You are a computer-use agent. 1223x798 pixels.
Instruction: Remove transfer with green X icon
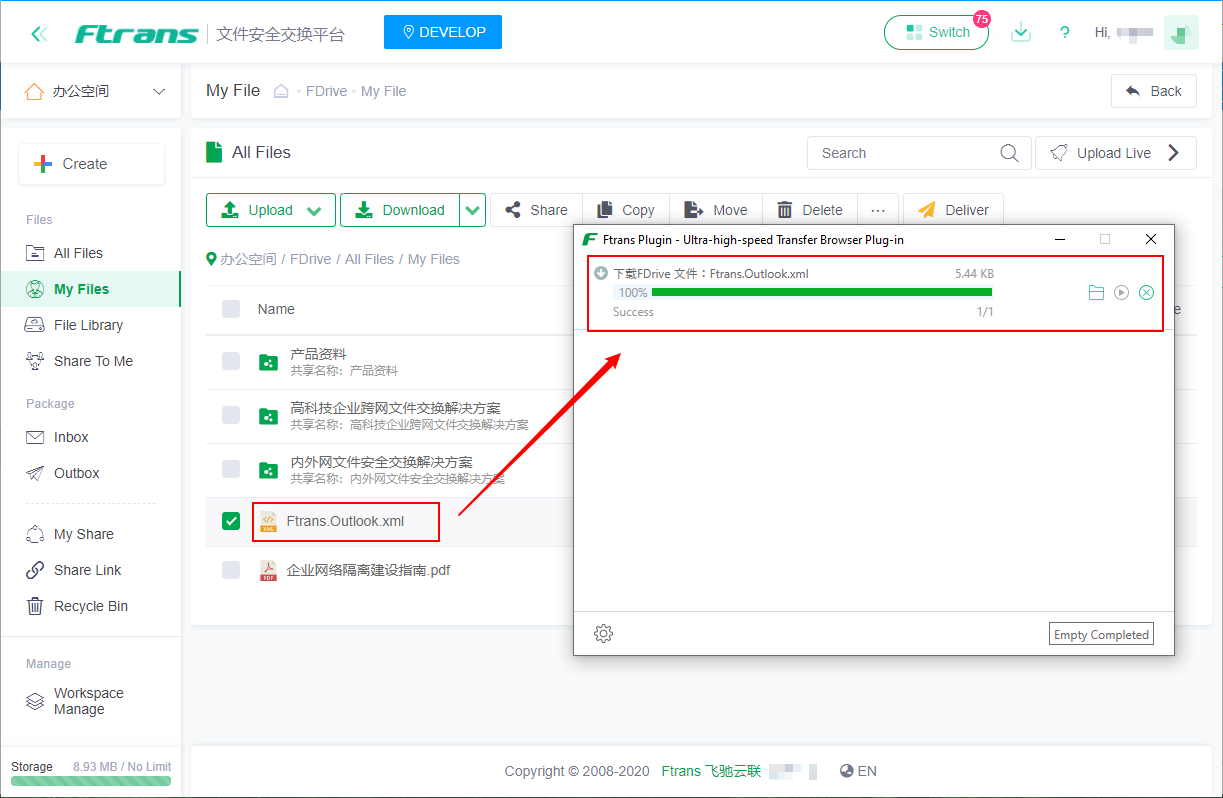point(1147,292)
